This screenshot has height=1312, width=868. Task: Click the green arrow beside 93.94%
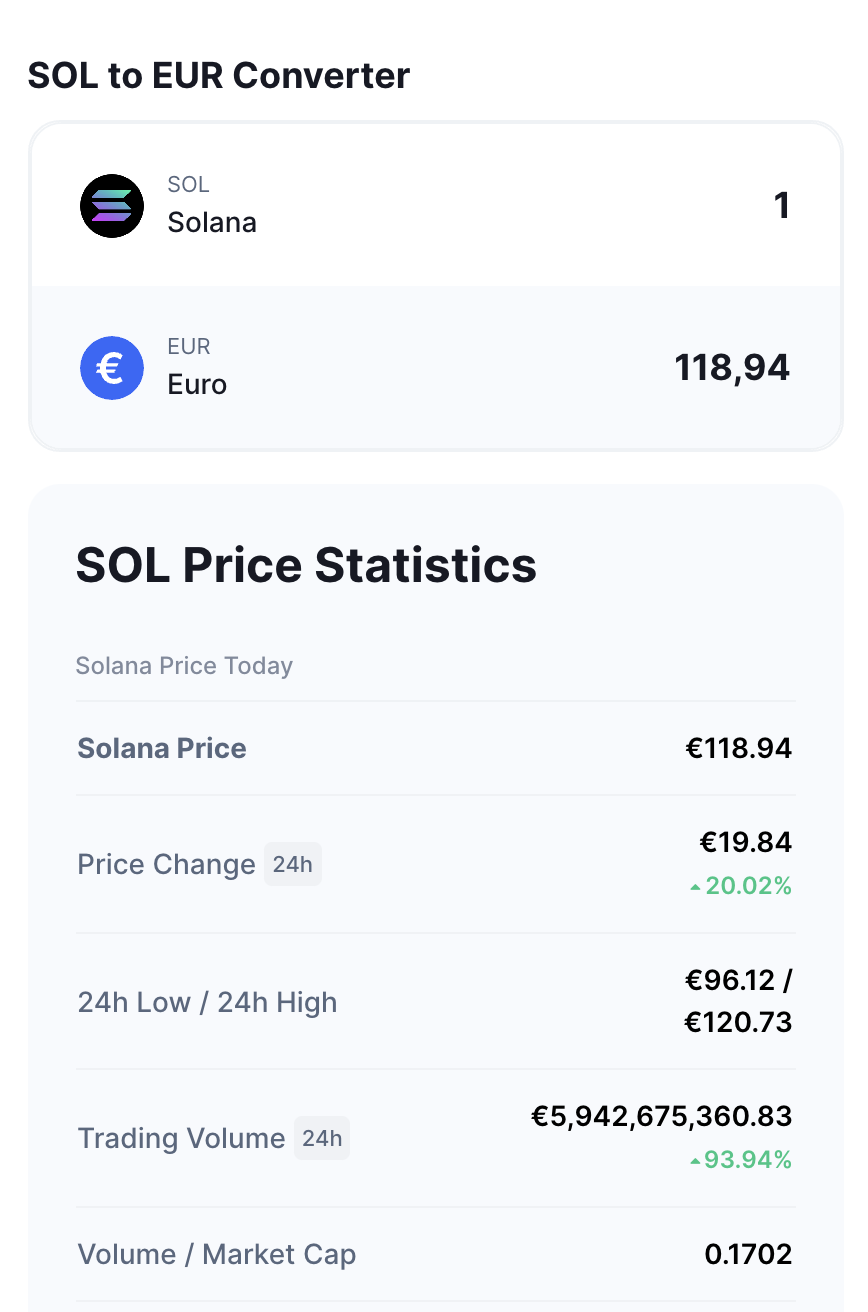pyautogui.click(x=695, y=1161)
